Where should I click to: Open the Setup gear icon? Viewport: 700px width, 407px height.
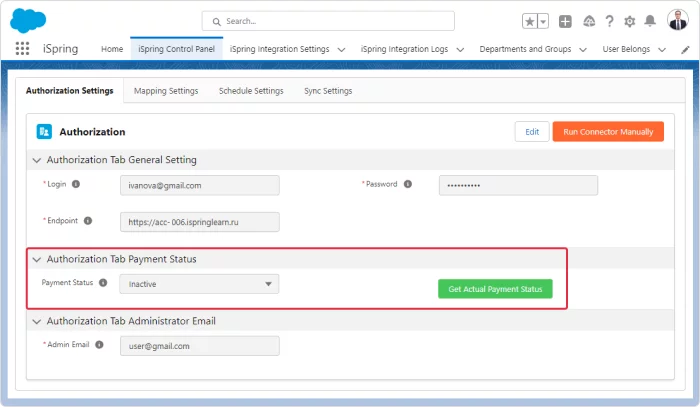coord(629,21)
